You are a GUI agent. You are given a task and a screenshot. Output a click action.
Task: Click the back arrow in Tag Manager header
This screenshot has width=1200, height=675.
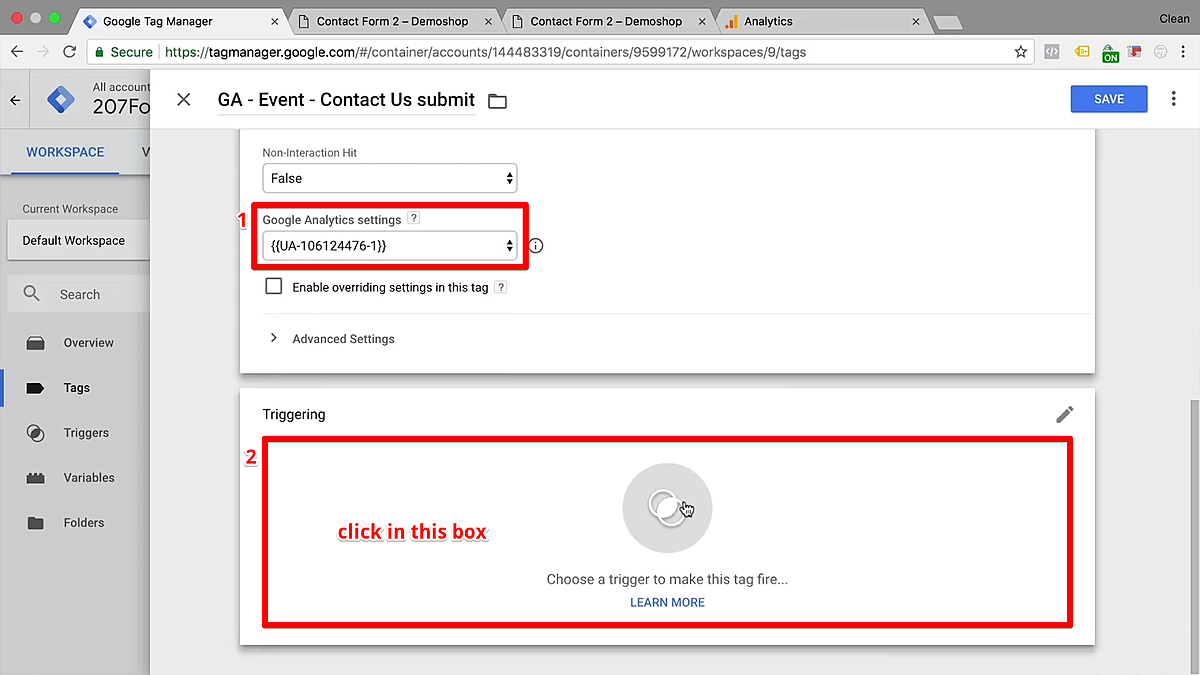[x=15, y=100]
